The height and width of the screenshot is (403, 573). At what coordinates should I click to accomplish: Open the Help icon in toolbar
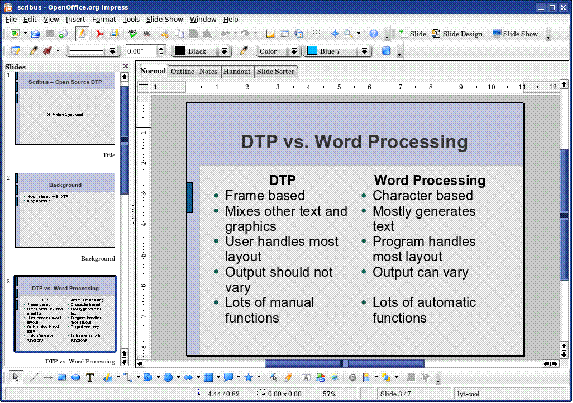click(x=373, y=34)
